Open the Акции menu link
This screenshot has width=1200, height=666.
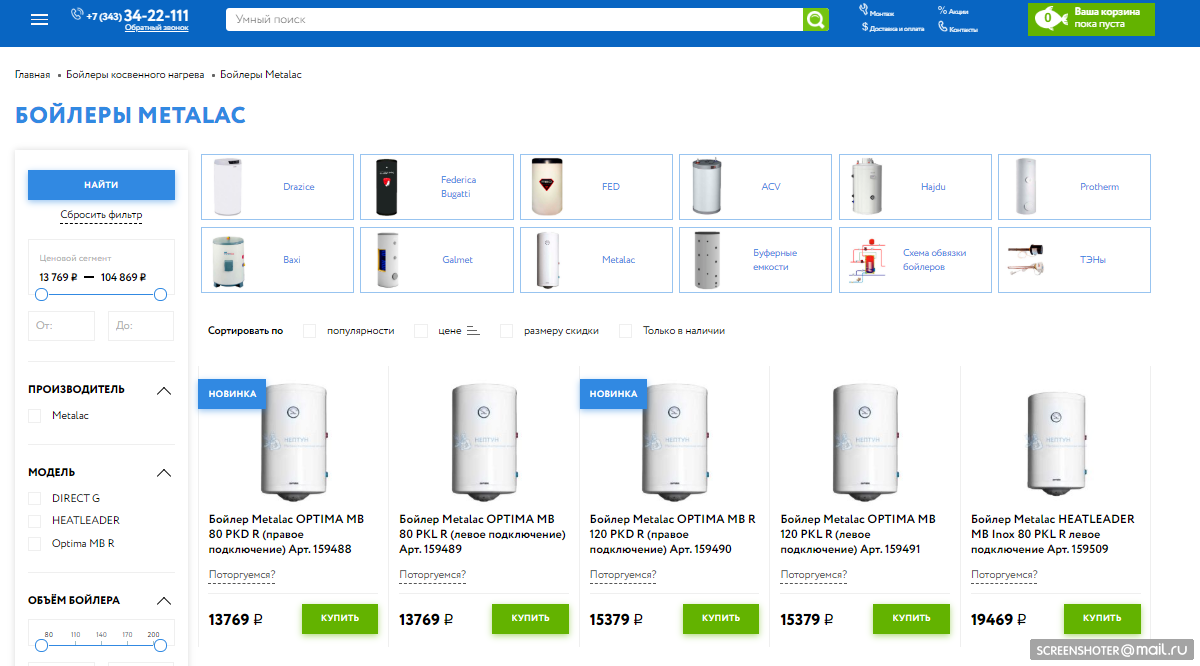pos(958,13)
